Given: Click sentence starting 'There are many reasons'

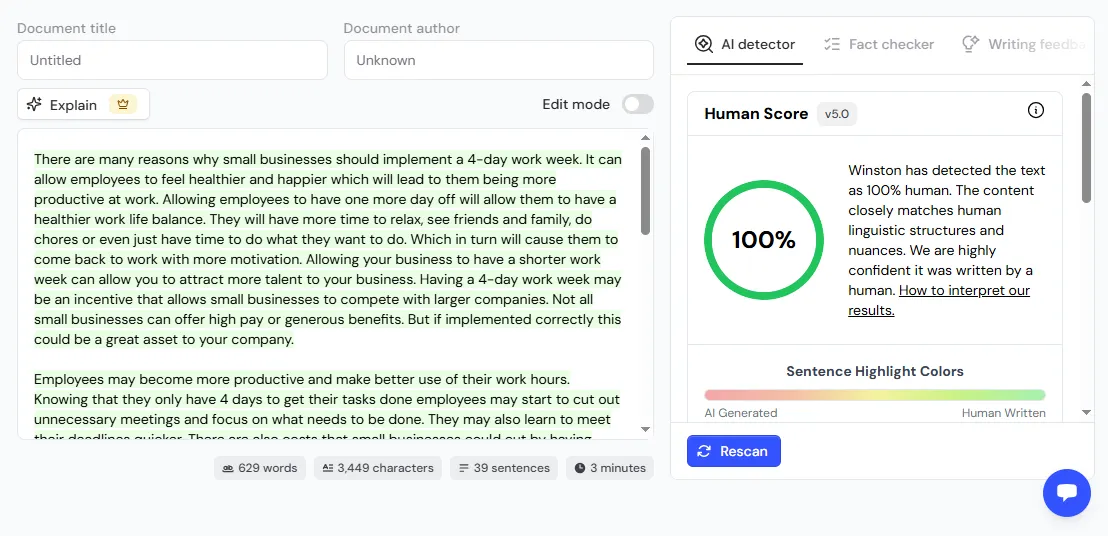Looking at the screenshot, I should coord(308,159).
